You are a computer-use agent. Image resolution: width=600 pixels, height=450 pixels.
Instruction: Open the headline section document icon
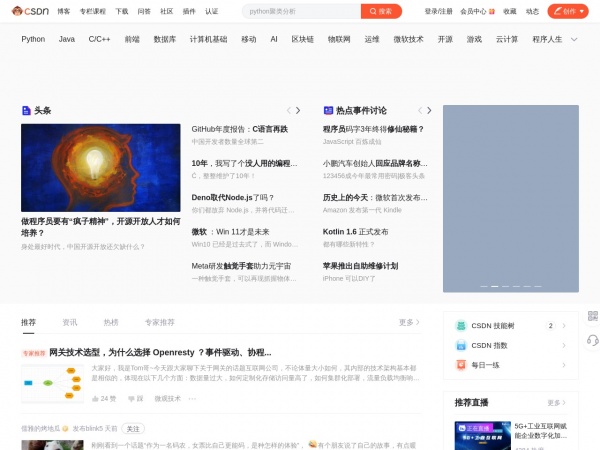[26, 111]
